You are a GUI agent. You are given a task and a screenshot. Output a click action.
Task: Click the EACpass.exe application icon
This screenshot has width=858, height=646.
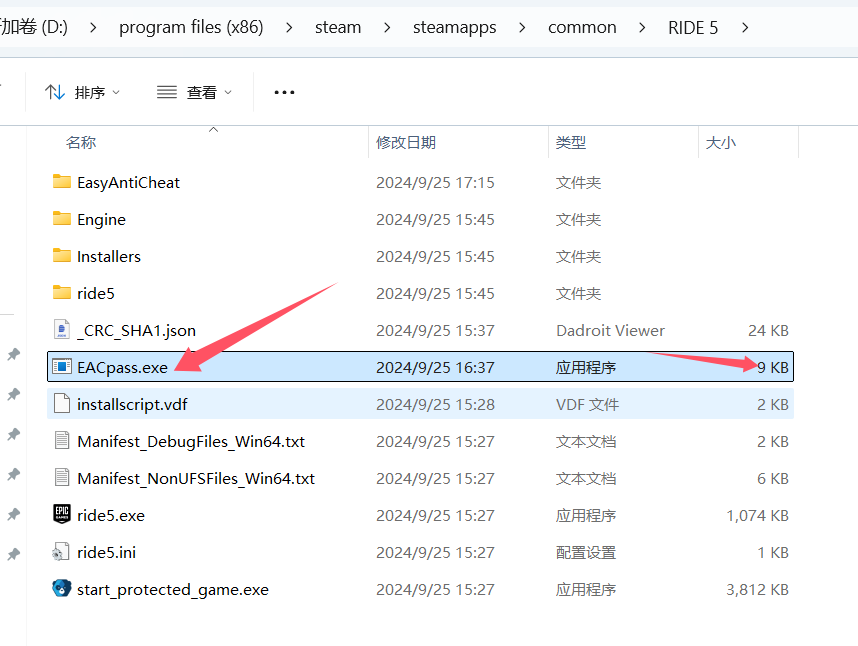tap(62, 366)
